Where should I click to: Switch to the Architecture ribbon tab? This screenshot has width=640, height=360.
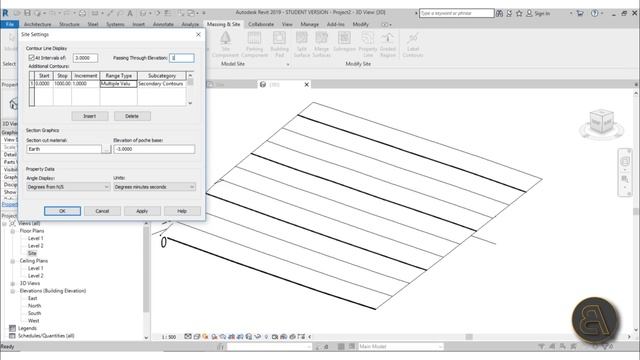[x=38, y=24]
